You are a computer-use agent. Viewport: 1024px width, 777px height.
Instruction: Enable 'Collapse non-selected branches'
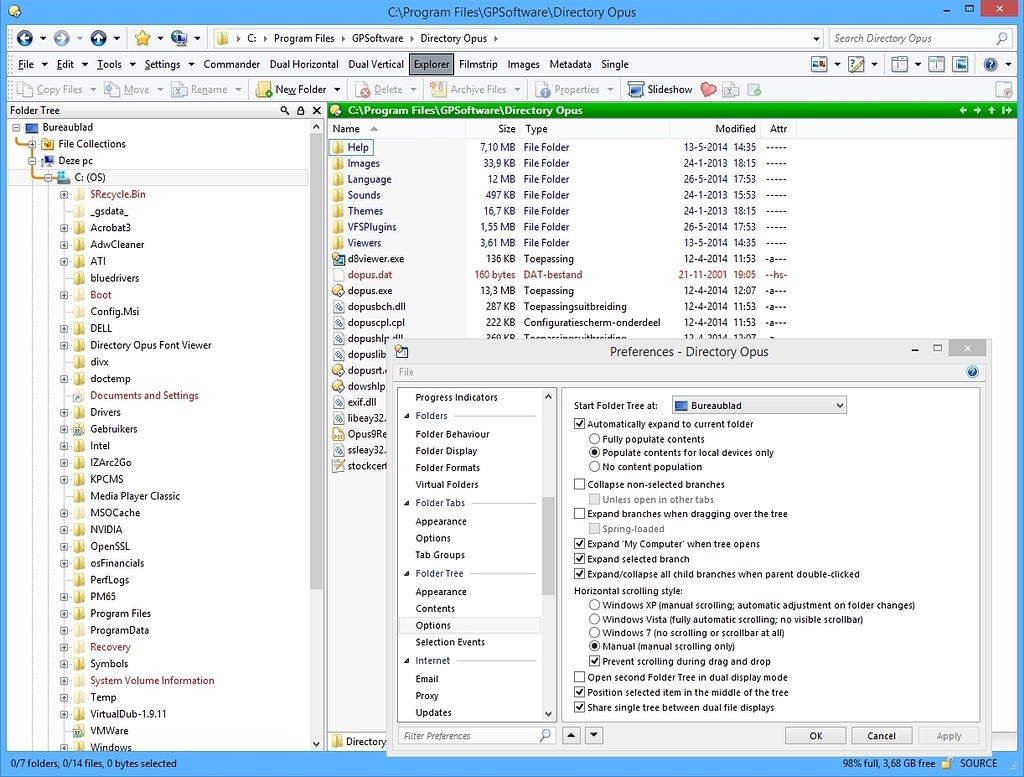pos(579,485)
